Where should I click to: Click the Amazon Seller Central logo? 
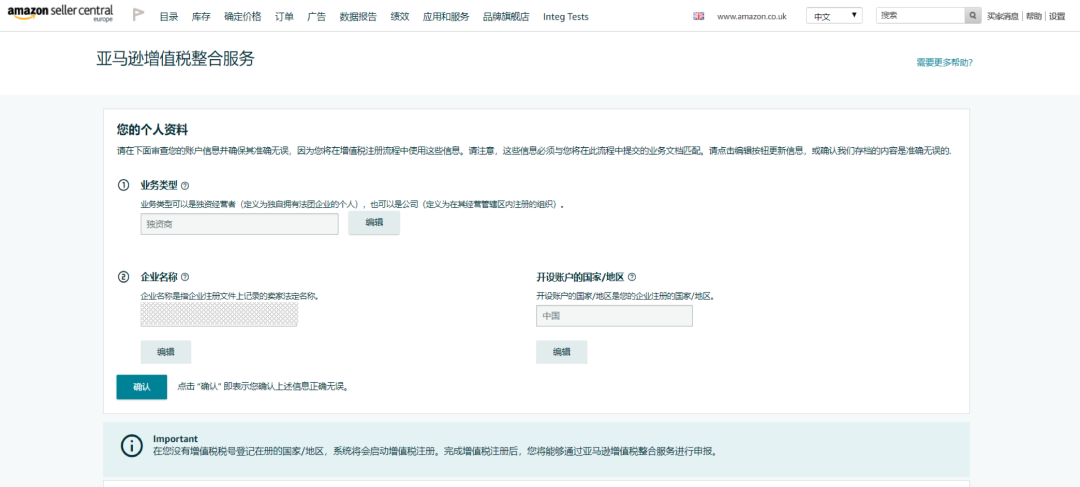coord(61,14)
